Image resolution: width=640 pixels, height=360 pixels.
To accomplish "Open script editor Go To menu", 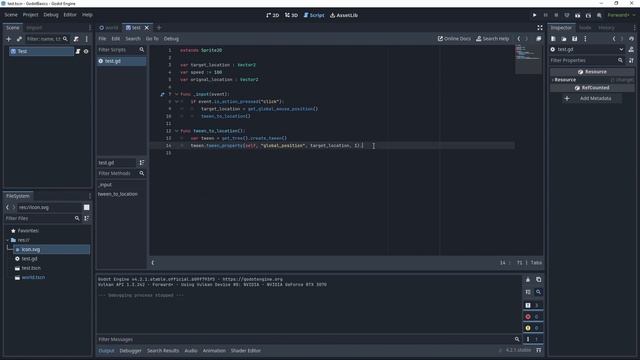I will (152, 39).
